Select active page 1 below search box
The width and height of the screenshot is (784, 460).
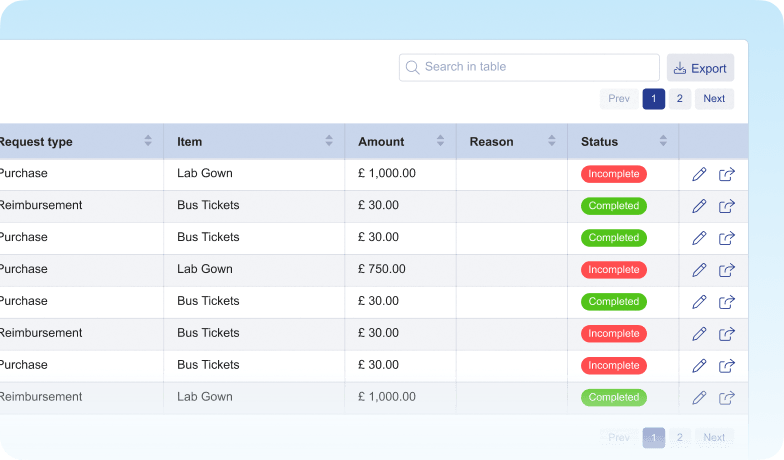click(x=654, y=99)
